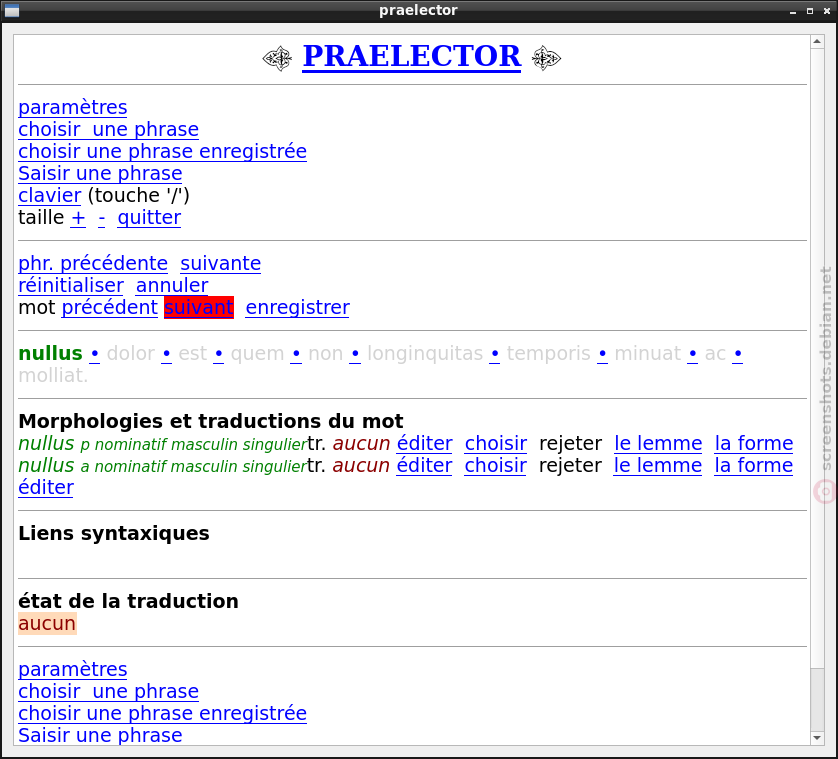Click the quitter link

[149, 218]
